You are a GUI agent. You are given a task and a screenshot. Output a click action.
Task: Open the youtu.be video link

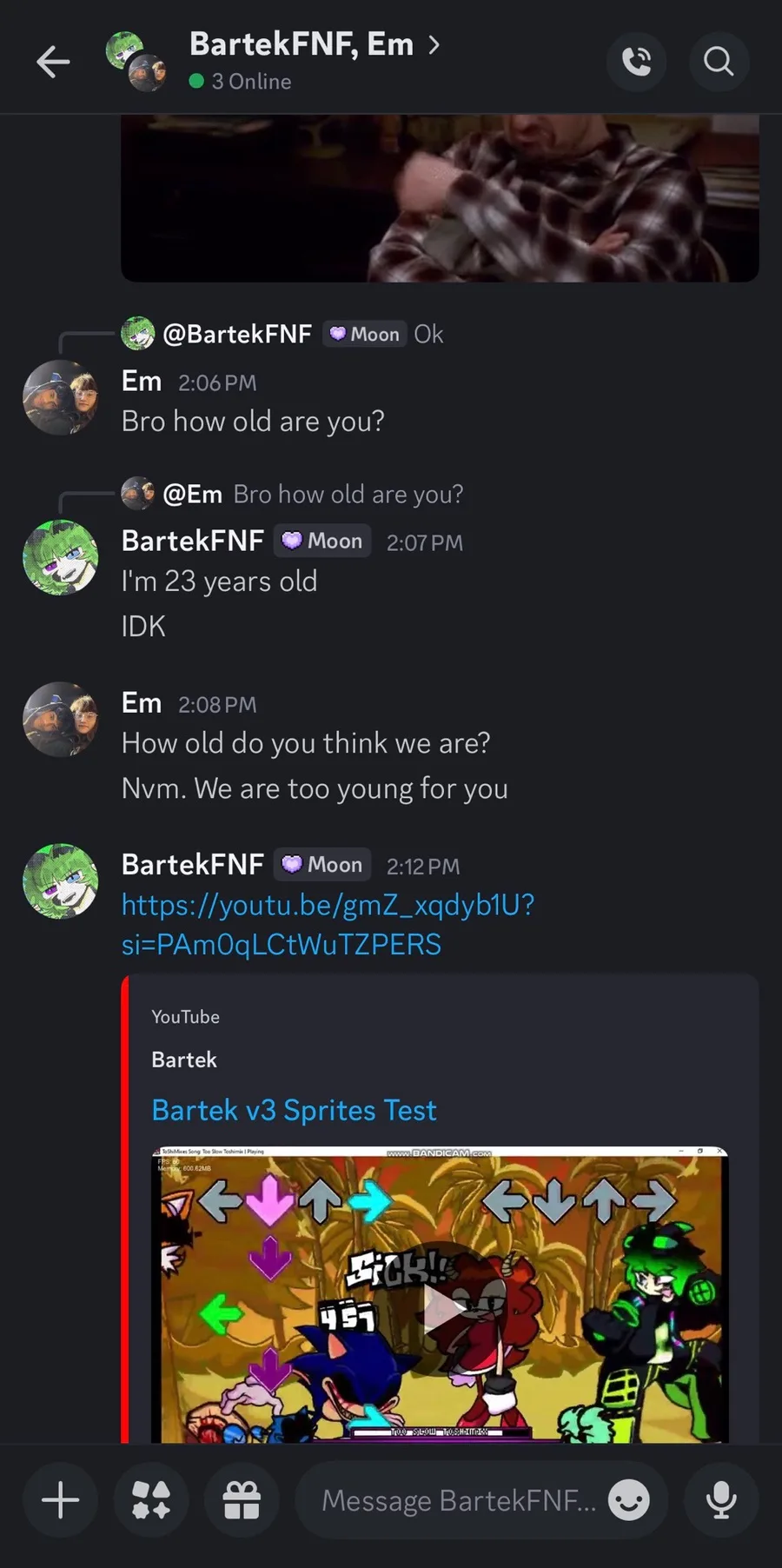(328, 925)
